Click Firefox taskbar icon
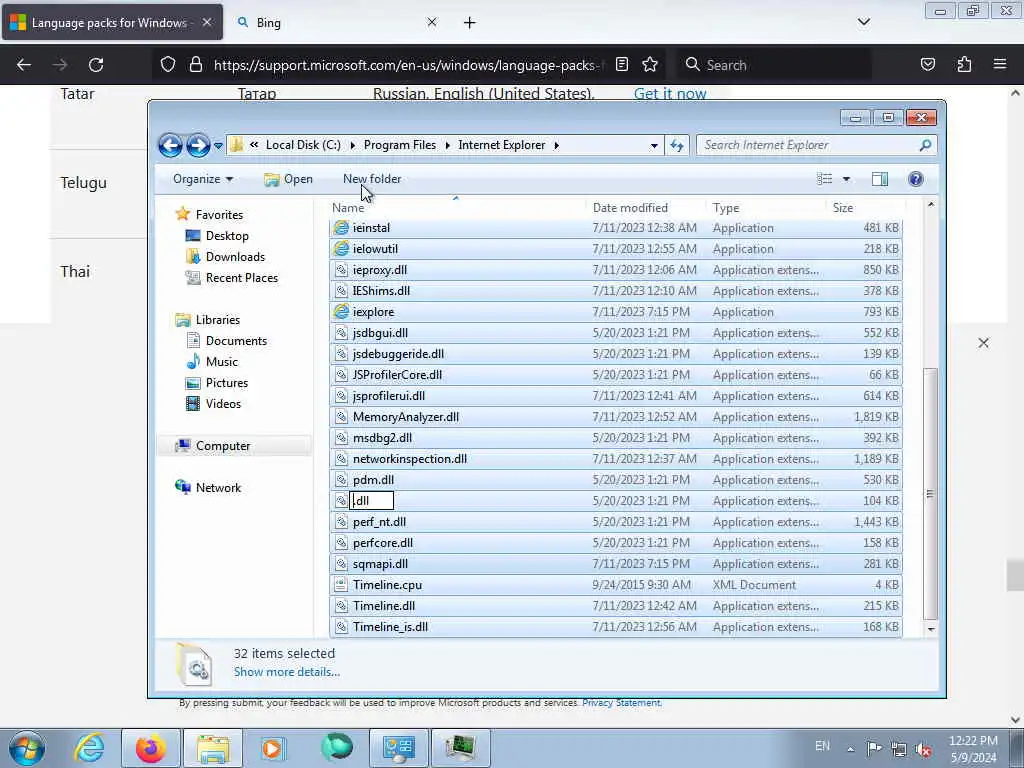 [151, 748]
